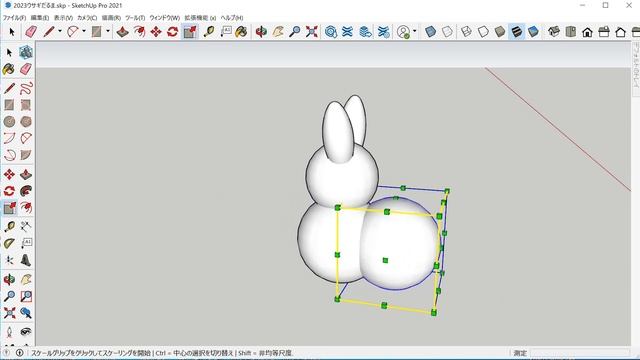Set the Back view house outline icon

pyautogui.click(x=620, y=32)
